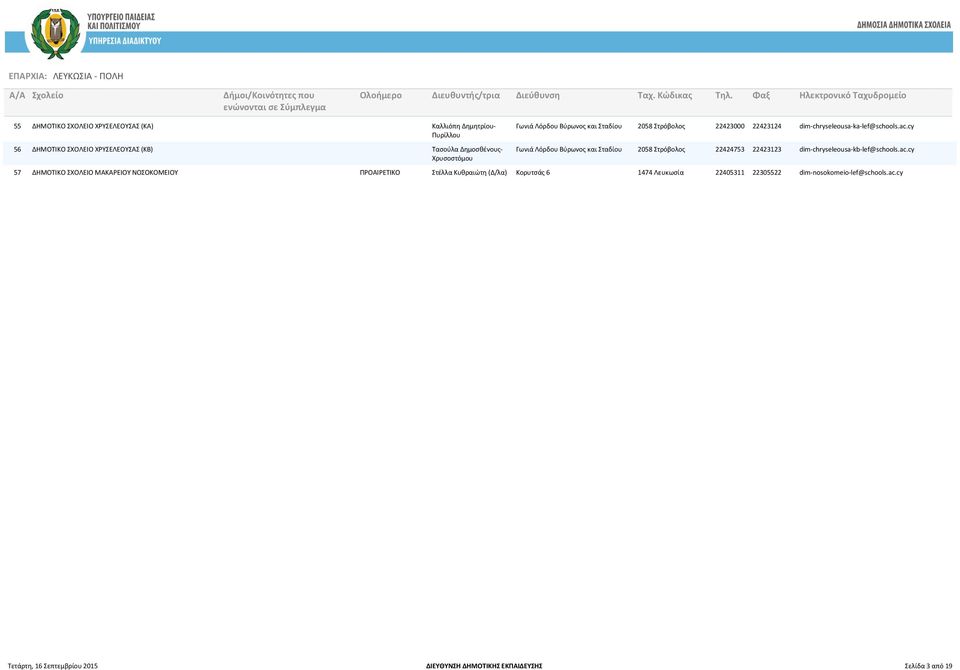960x670 pixels.
Task: Click the footer date 'Τετάρτη, 16 Σεπτεμβρίου 2015'
Action: [53, 666]
